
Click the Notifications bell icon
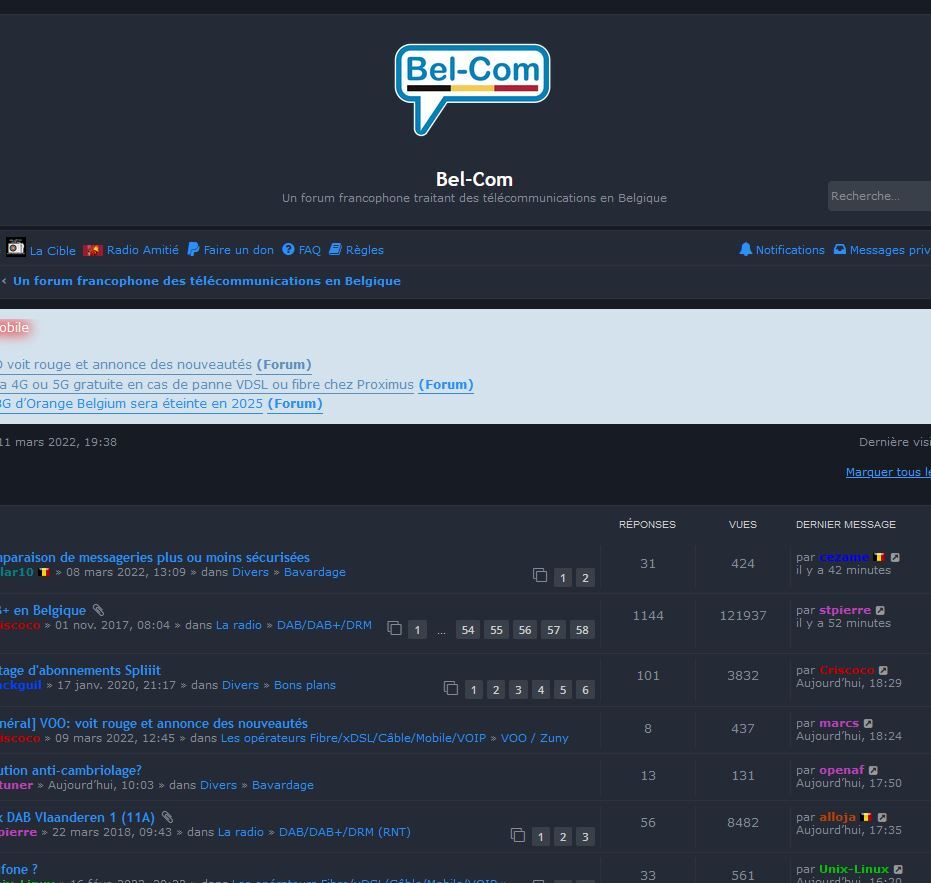(745, 249)
